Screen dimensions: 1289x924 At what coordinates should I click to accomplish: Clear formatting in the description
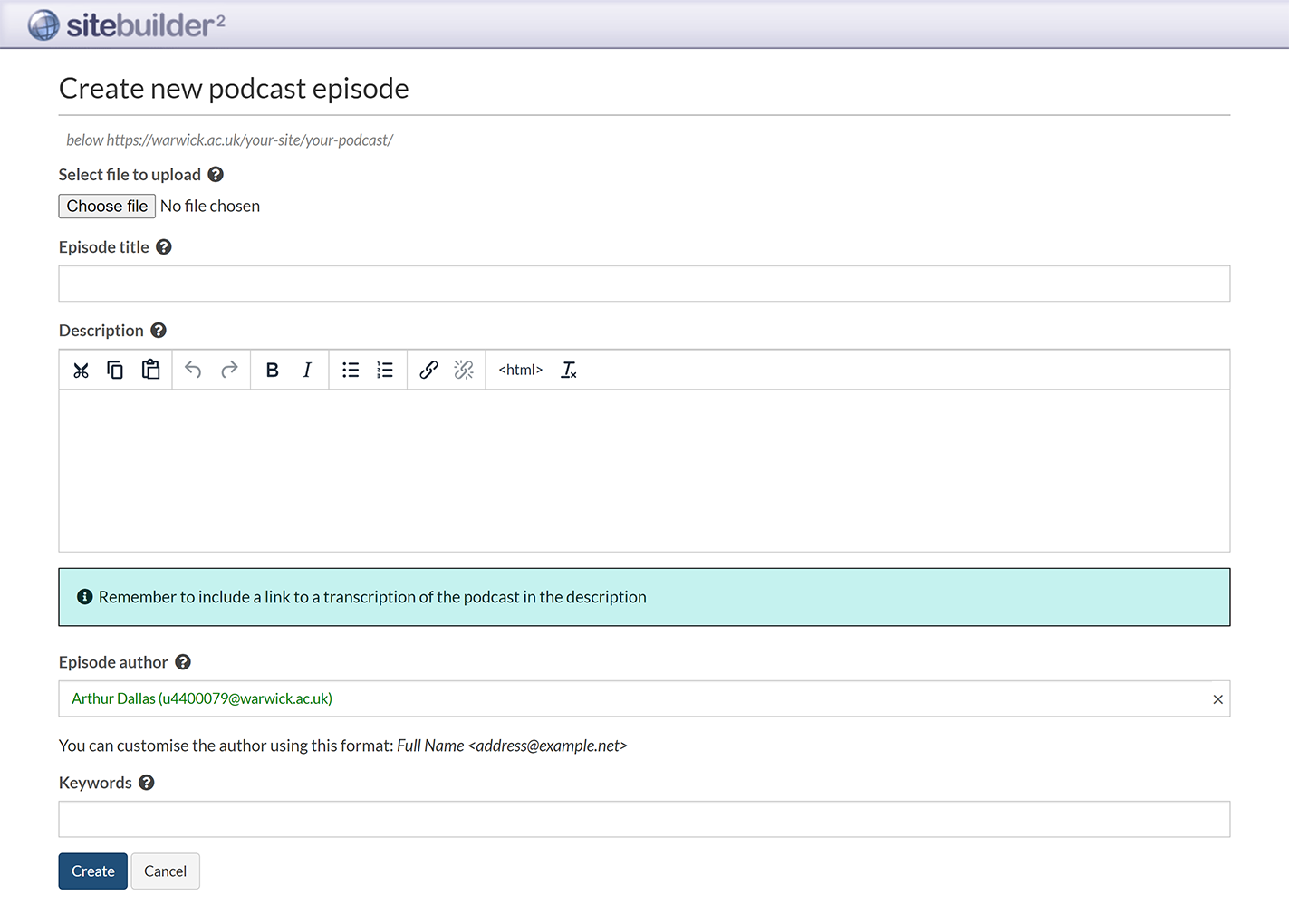(569, 370)
